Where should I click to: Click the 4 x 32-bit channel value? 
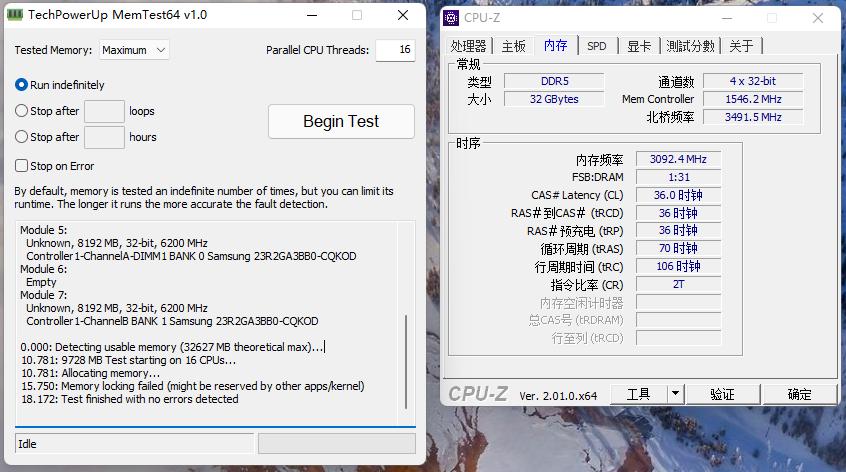click(753, 81)
